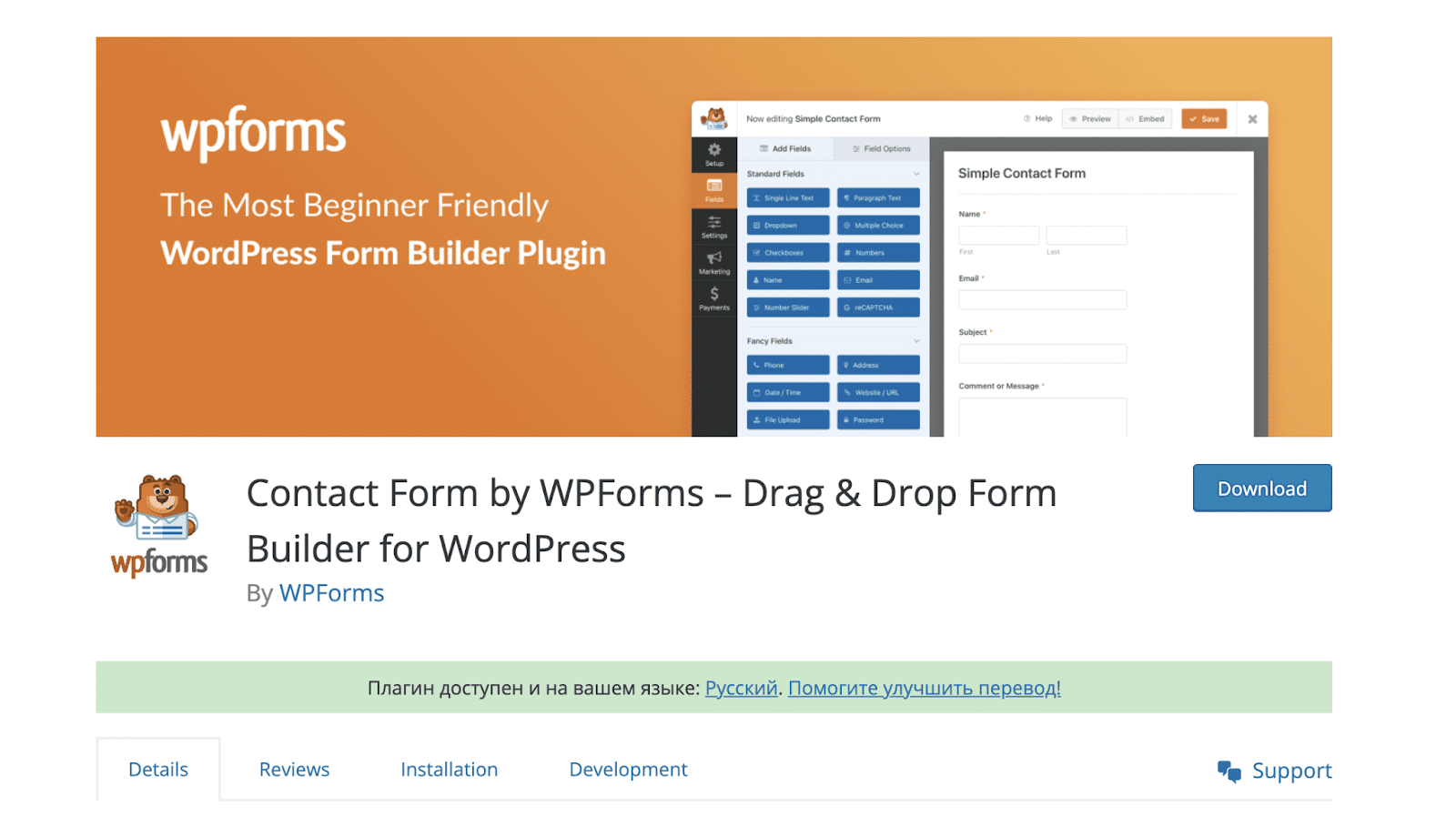Click Help in the builder header
1456x827 pixels.
pos(1037,119)
